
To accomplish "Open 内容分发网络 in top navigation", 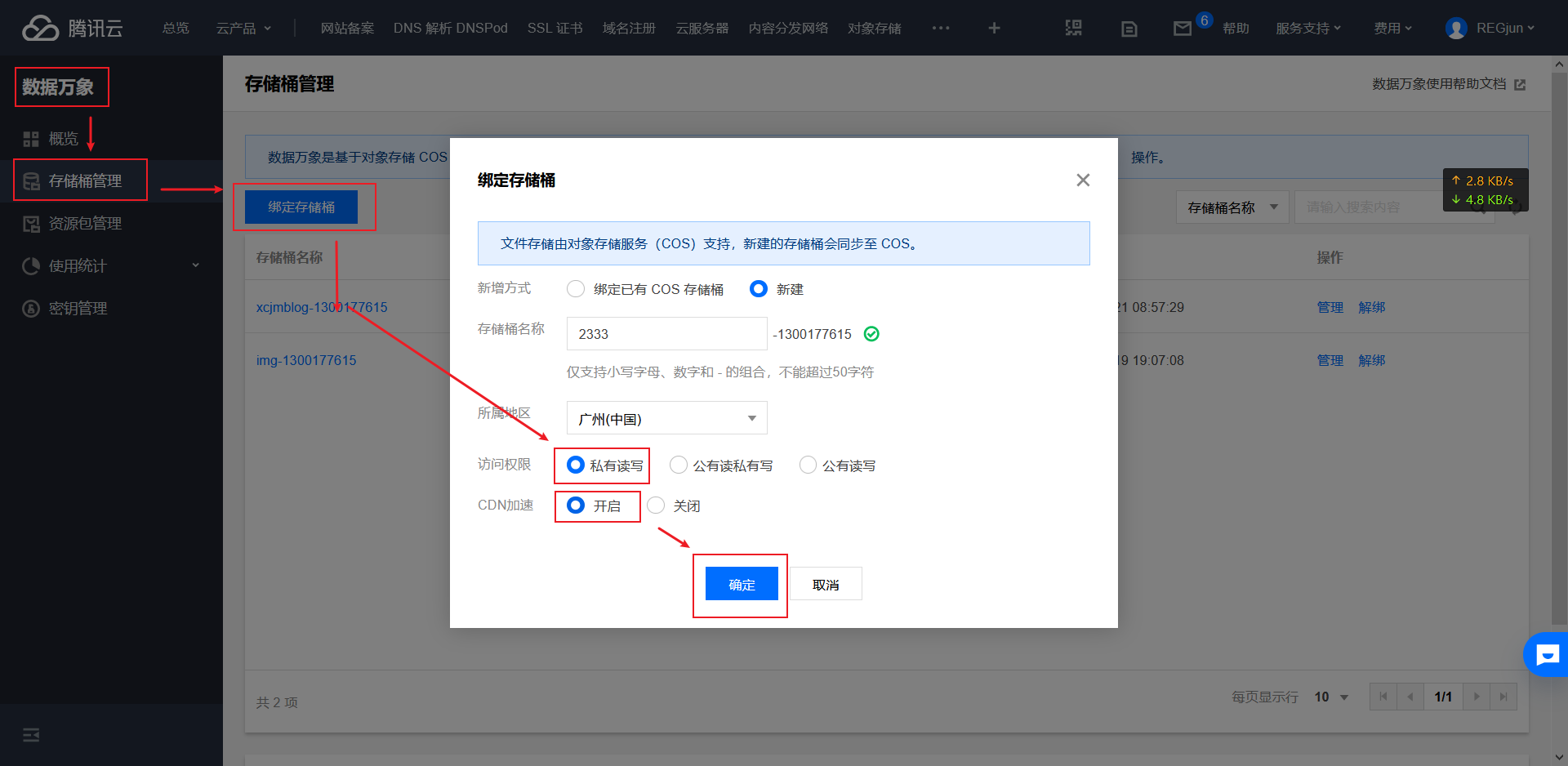I will 788,29.
